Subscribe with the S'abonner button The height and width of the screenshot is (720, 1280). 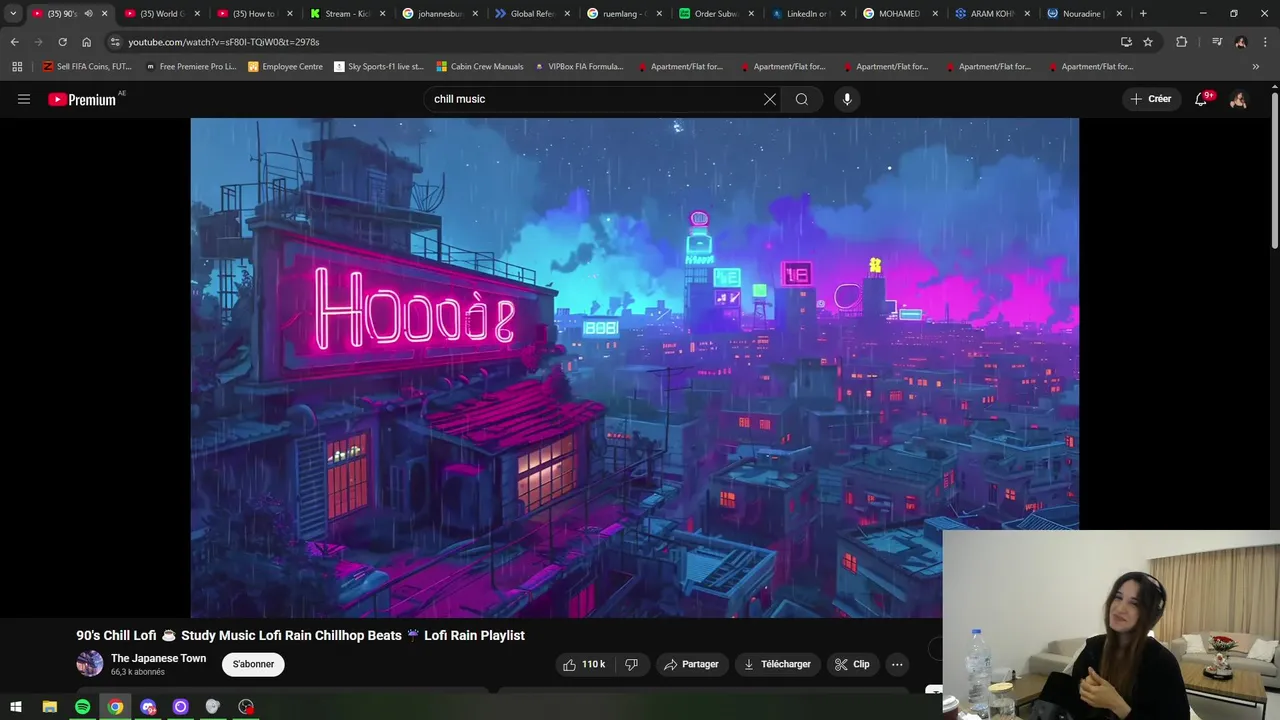coord(253,664)
